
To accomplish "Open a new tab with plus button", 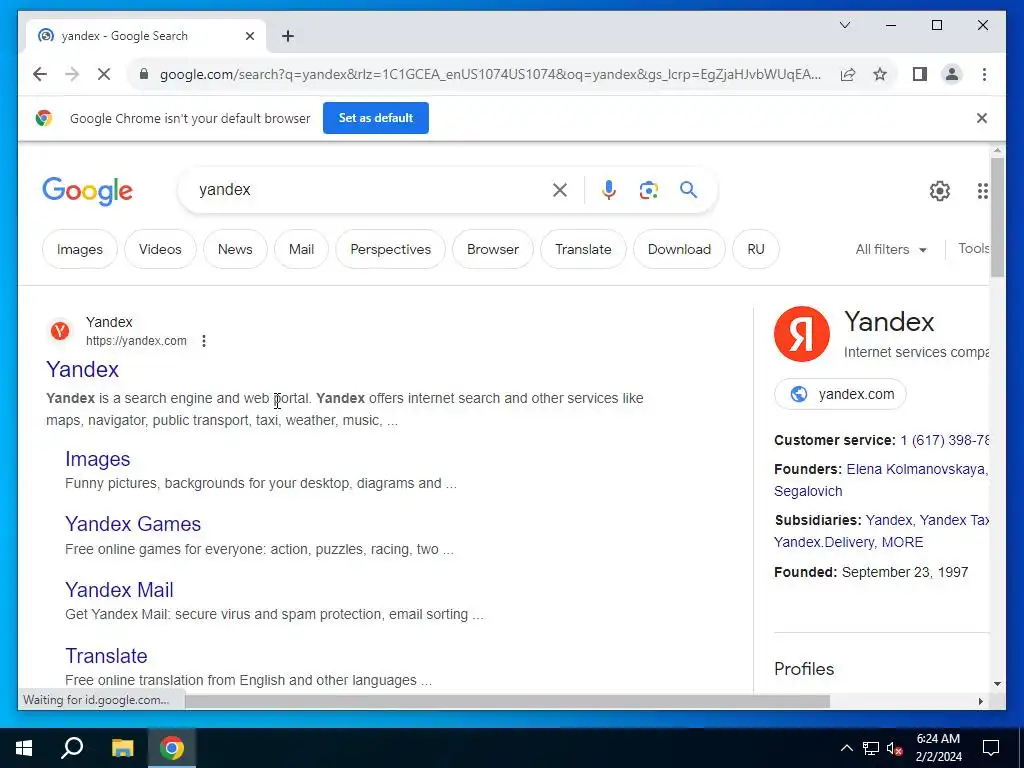I will coord(288,36).
